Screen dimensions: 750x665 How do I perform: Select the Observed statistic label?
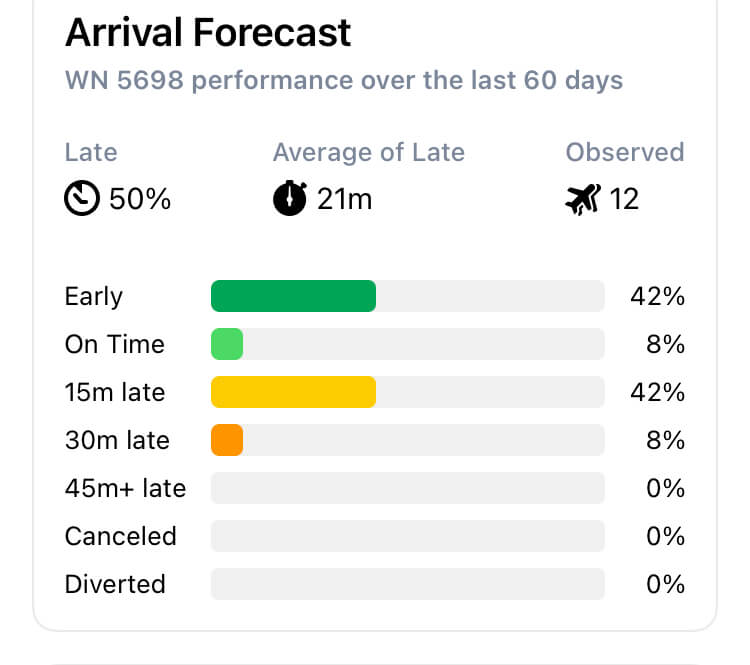625,153
